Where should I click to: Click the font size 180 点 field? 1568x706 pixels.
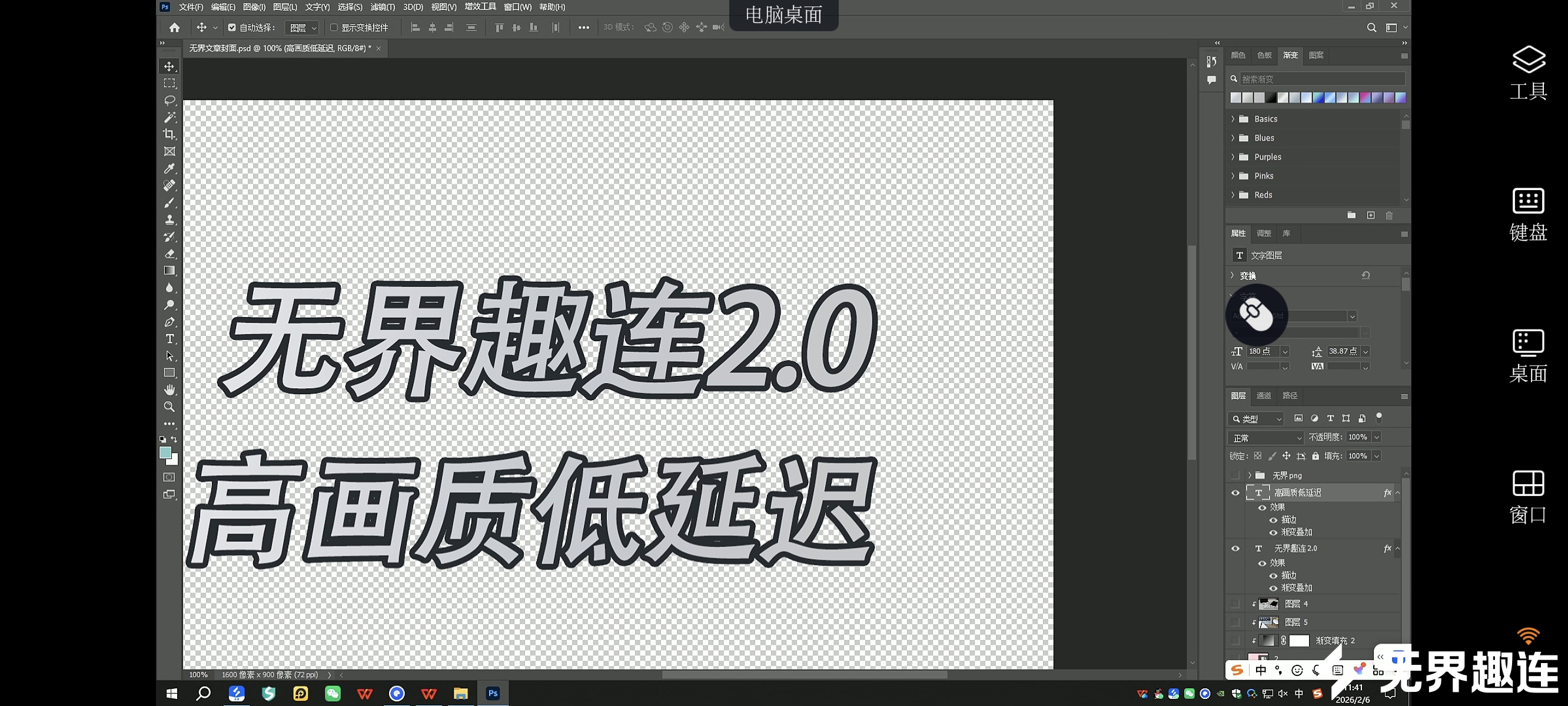click(1264, 352)
